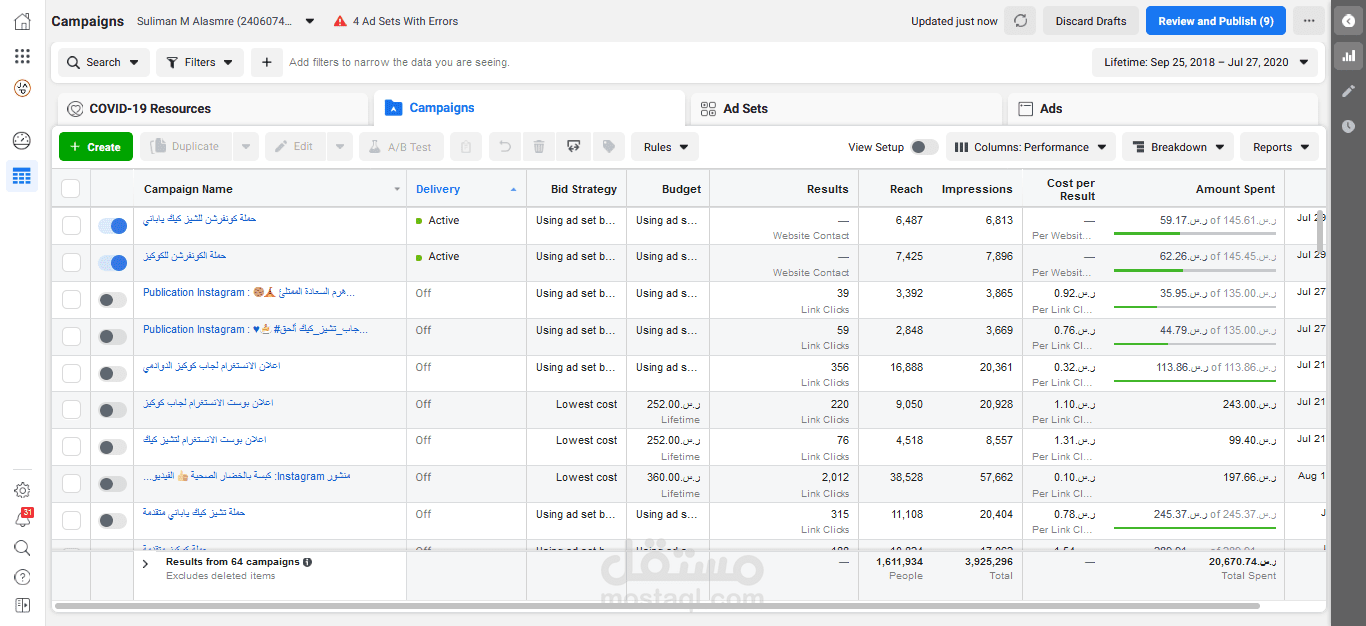Sort by the Delivery column header
The image size is (1366, 626).
[x=466, y=189]
